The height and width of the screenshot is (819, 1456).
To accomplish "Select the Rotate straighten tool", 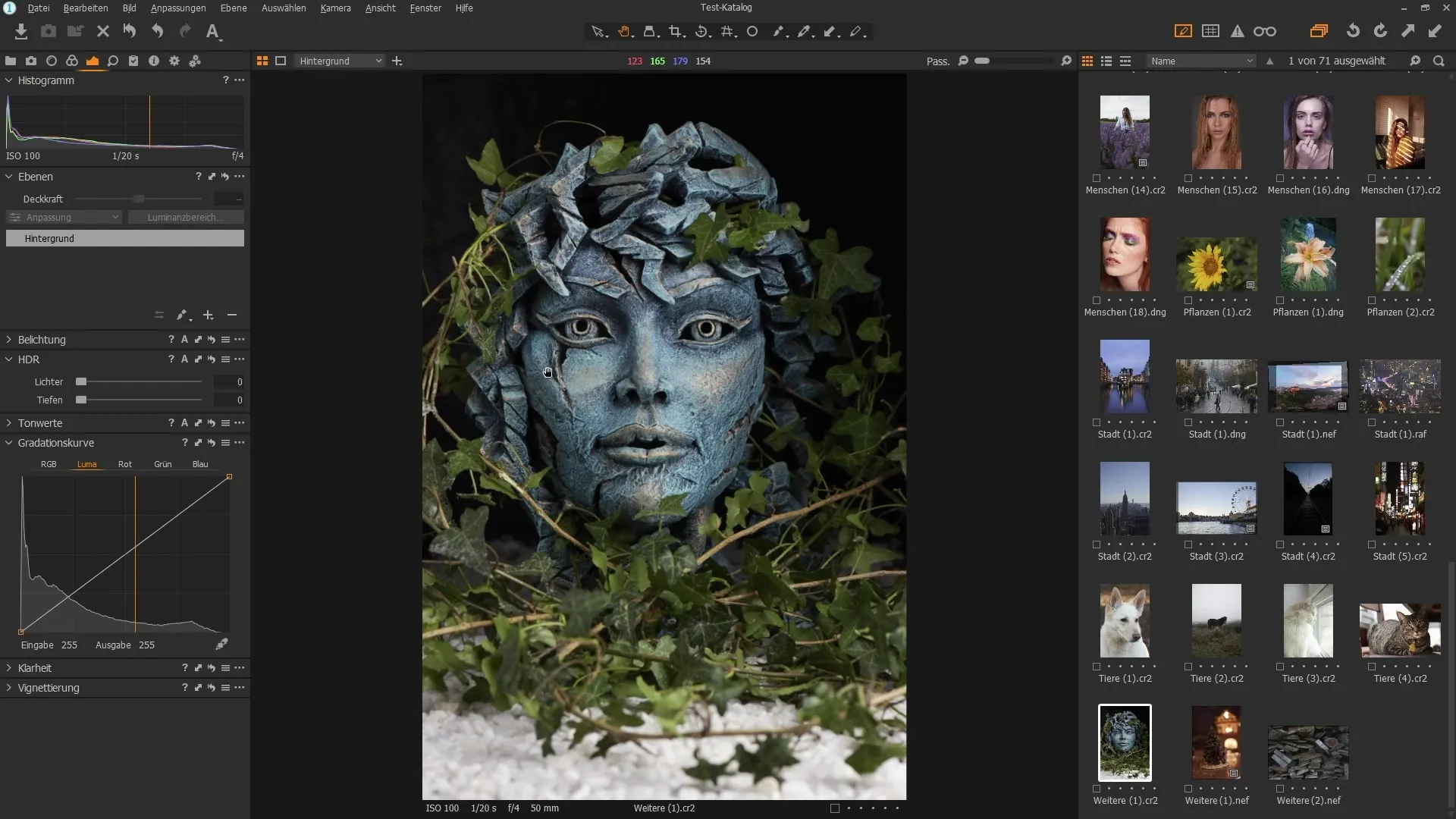I will pos(702,31).
